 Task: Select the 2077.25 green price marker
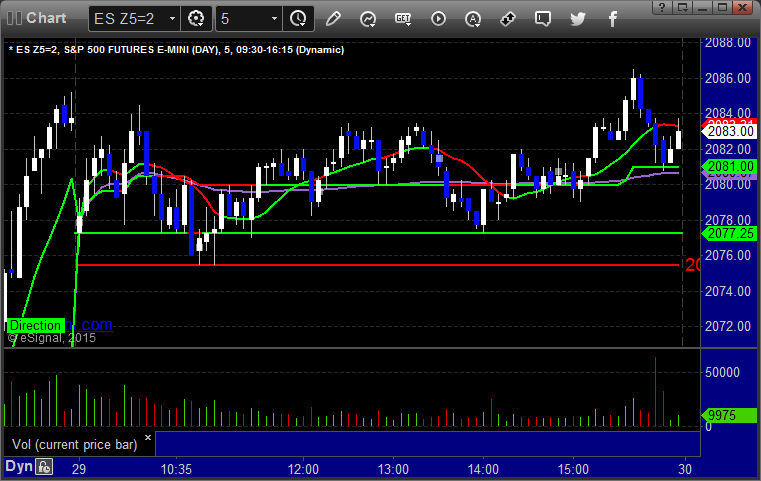[x=729, y=233]
